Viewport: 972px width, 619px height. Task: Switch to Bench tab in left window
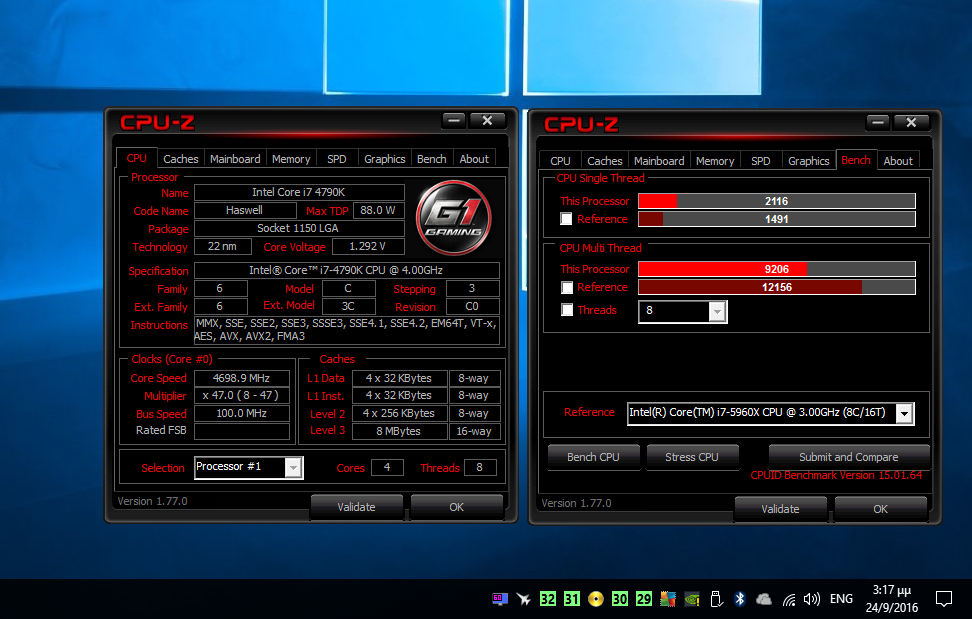pos(431,159)
